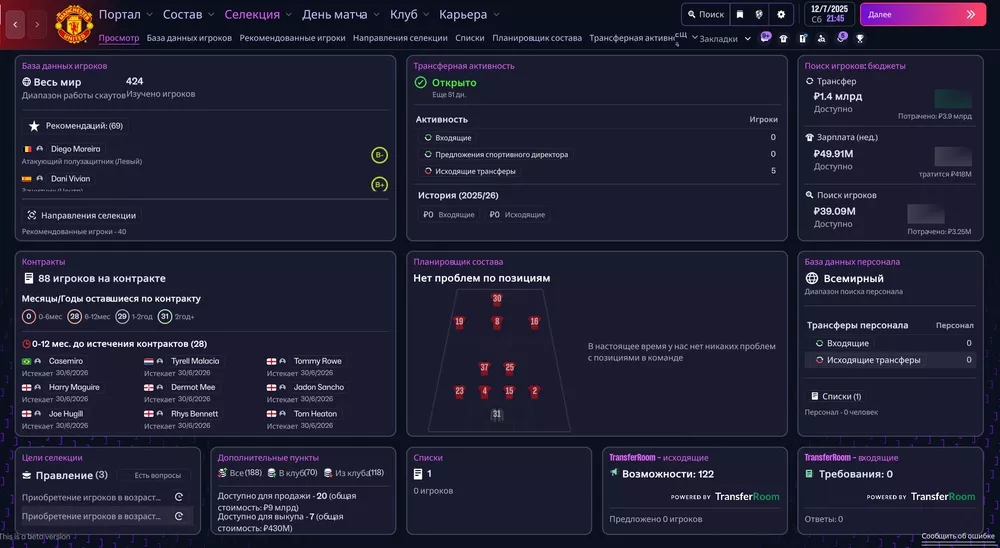The width and height of the screenshot is (1000, 548).
Task: Go back with the left arrow button
Action: (16, 23)
